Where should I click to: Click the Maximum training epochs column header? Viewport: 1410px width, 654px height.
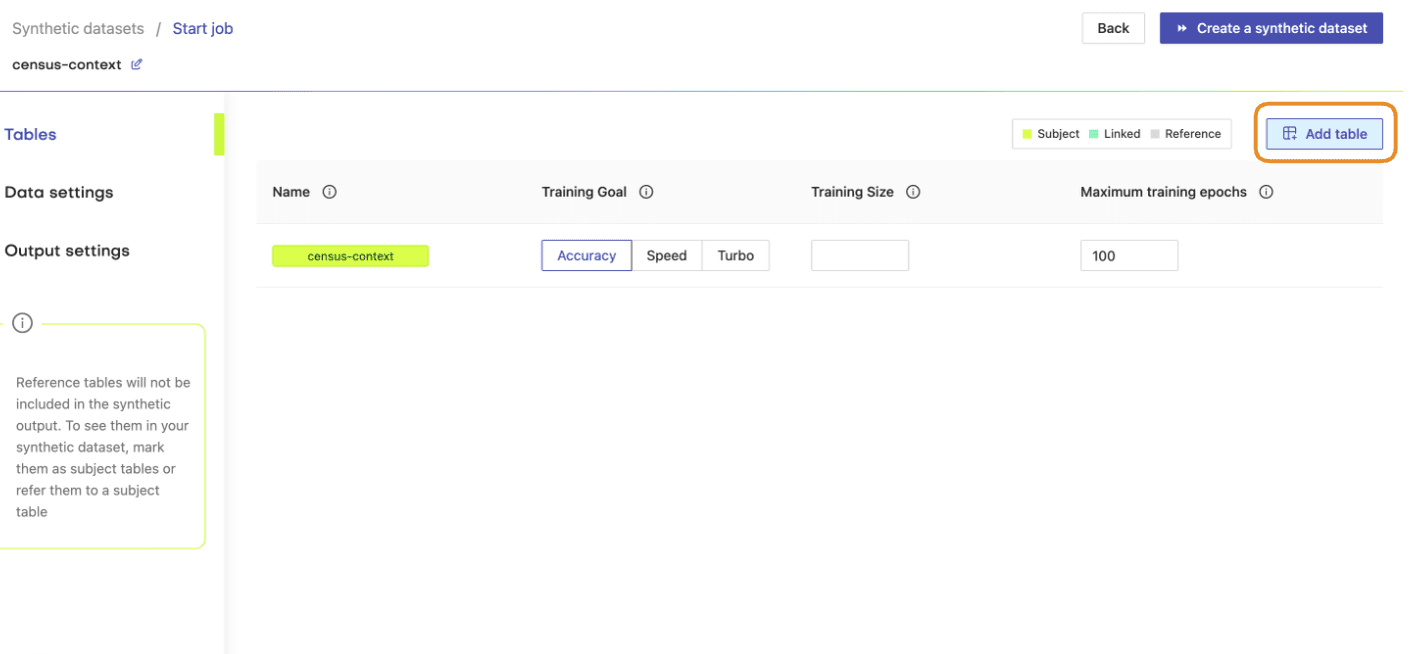(x=1164, y=192)
